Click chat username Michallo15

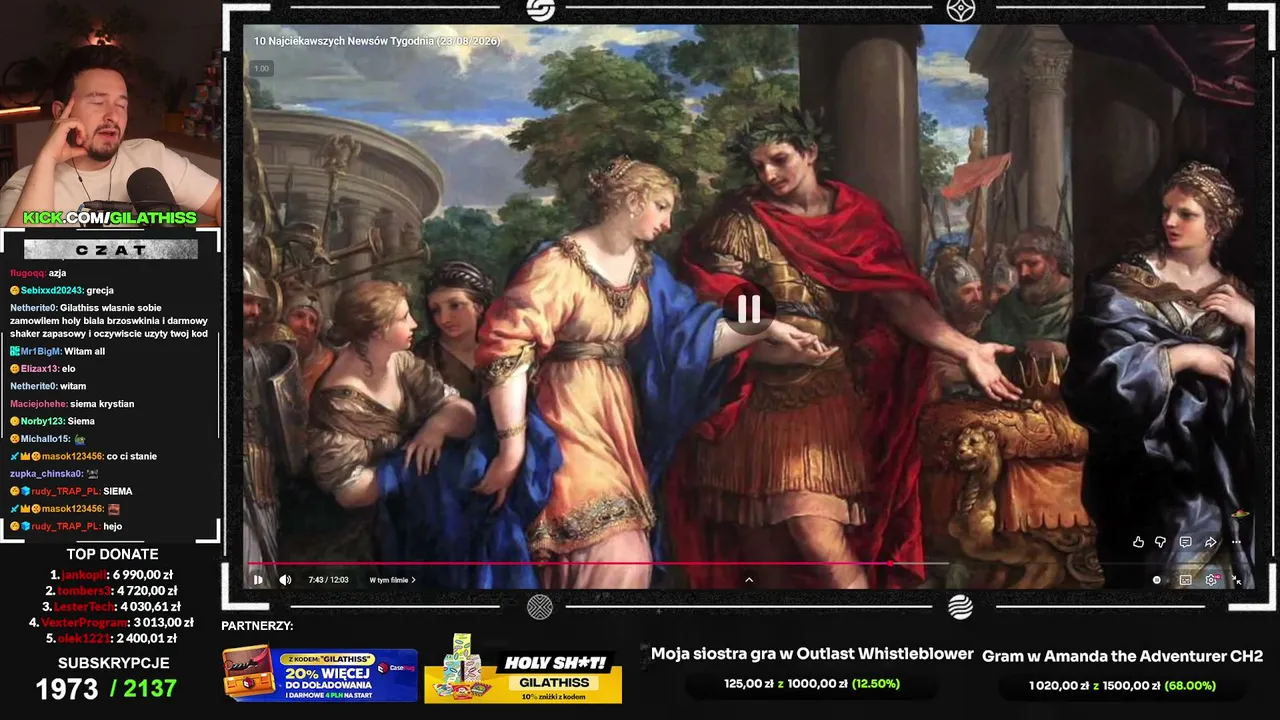(x=46, y=439)
